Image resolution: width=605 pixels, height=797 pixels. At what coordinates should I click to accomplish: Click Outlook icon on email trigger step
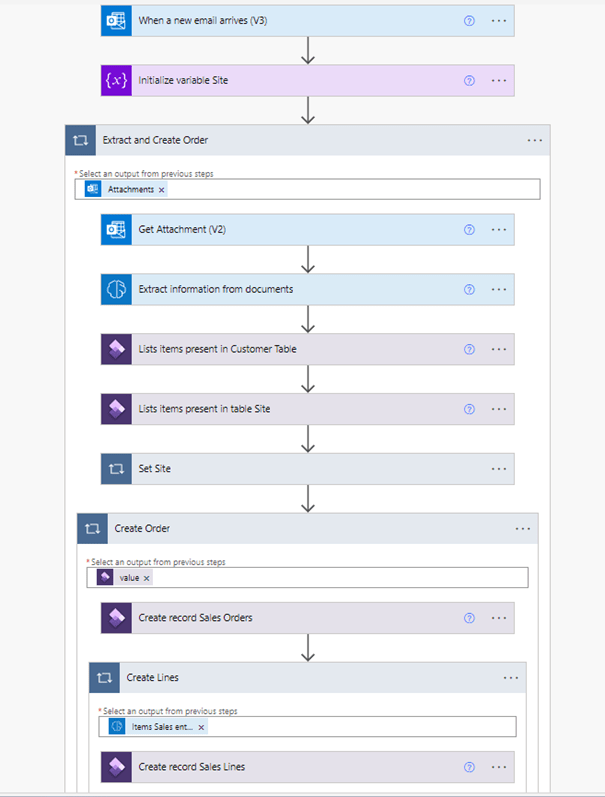click(x=117, y=21)
